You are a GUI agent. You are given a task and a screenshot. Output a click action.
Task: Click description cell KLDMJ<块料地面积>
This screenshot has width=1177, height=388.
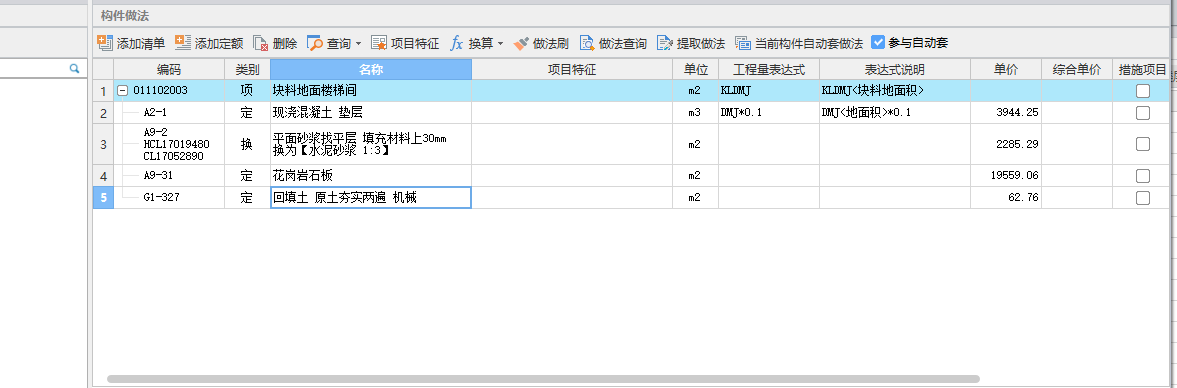click(895, 91)
